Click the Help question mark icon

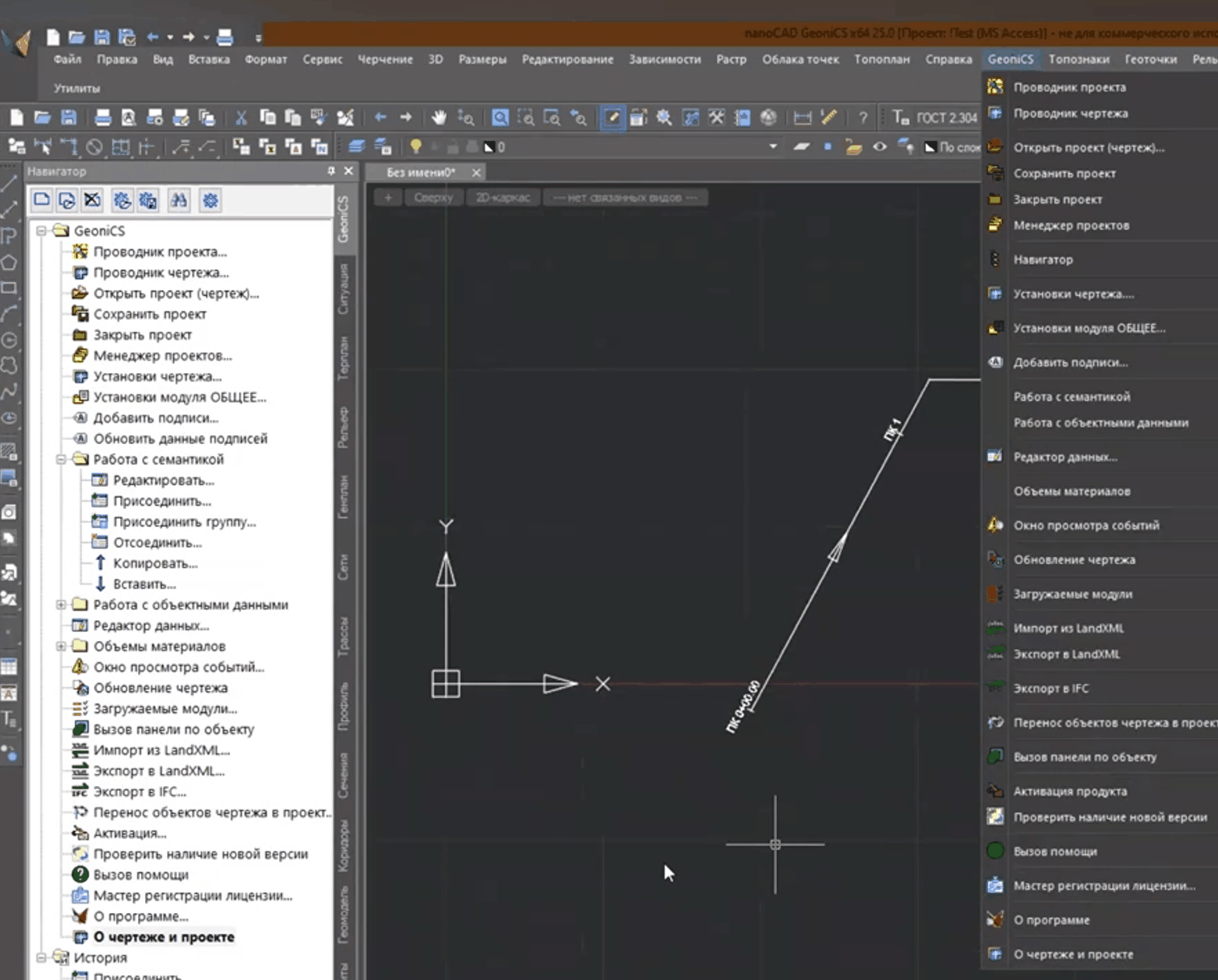click(863, 118)
